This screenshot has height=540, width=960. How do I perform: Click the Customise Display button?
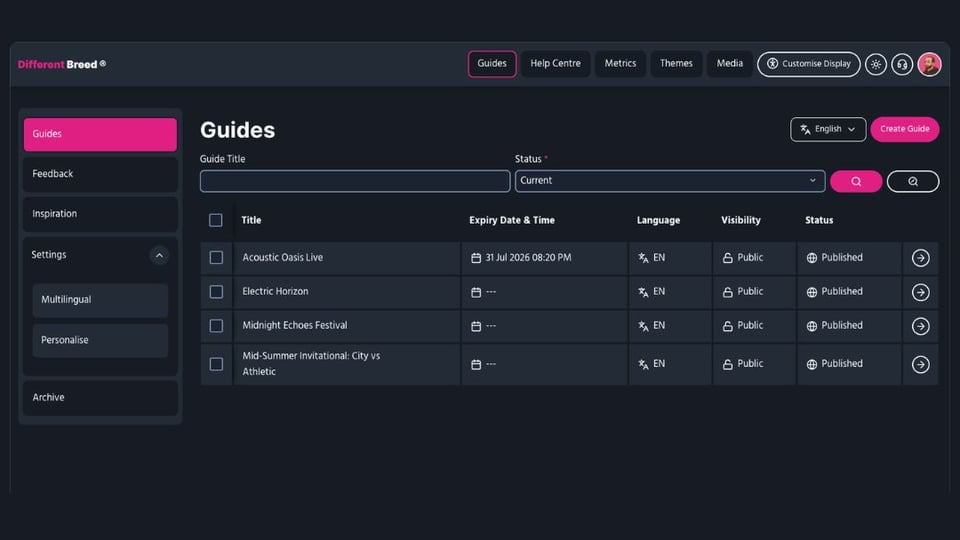click(808, 64)
